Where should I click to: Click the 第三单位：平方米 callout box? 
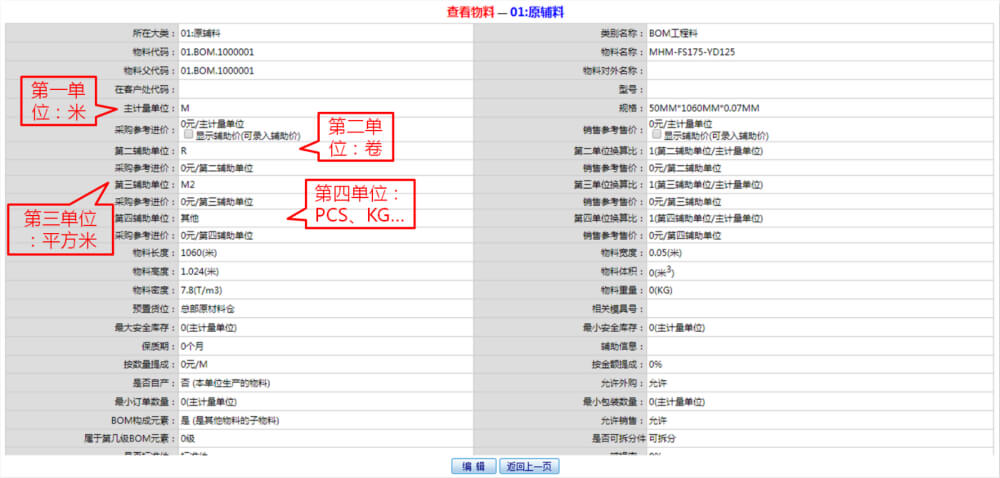click(60, 229)
